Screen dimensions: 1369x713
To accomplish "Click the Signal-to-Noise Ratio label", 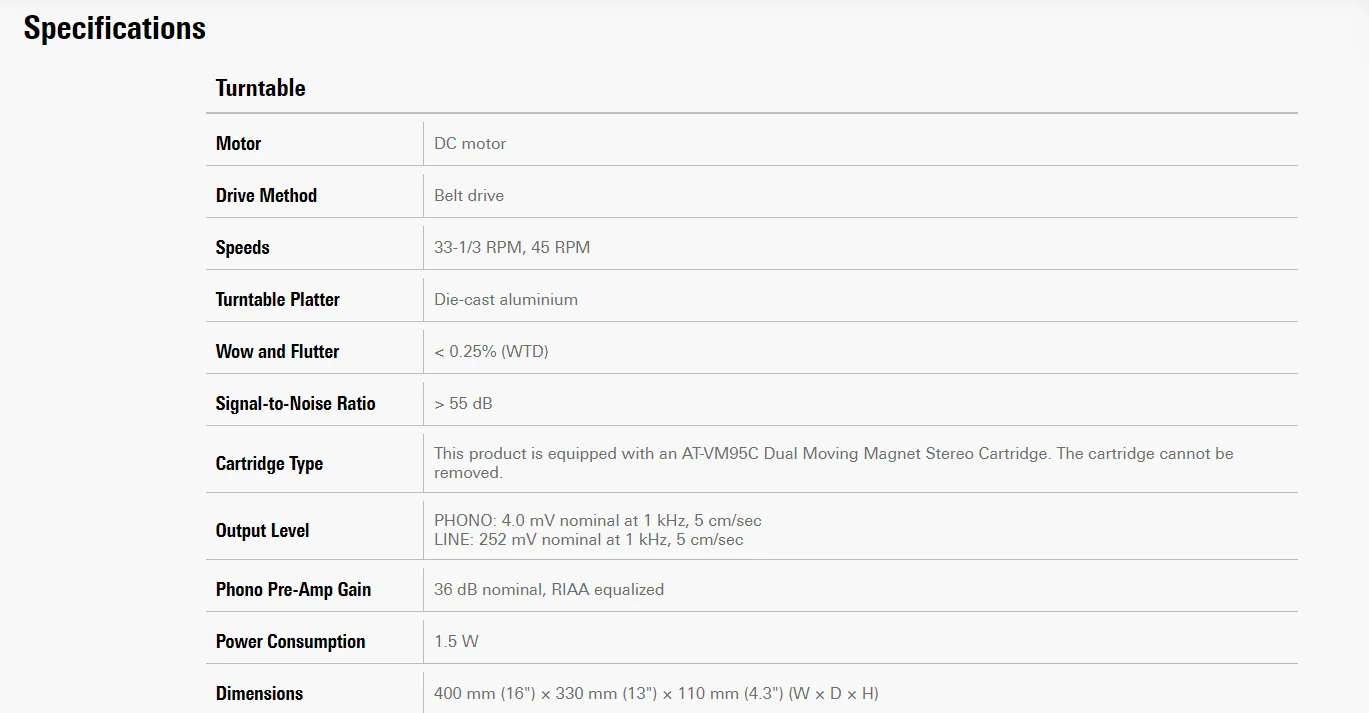I will click(x=296, y=403).
